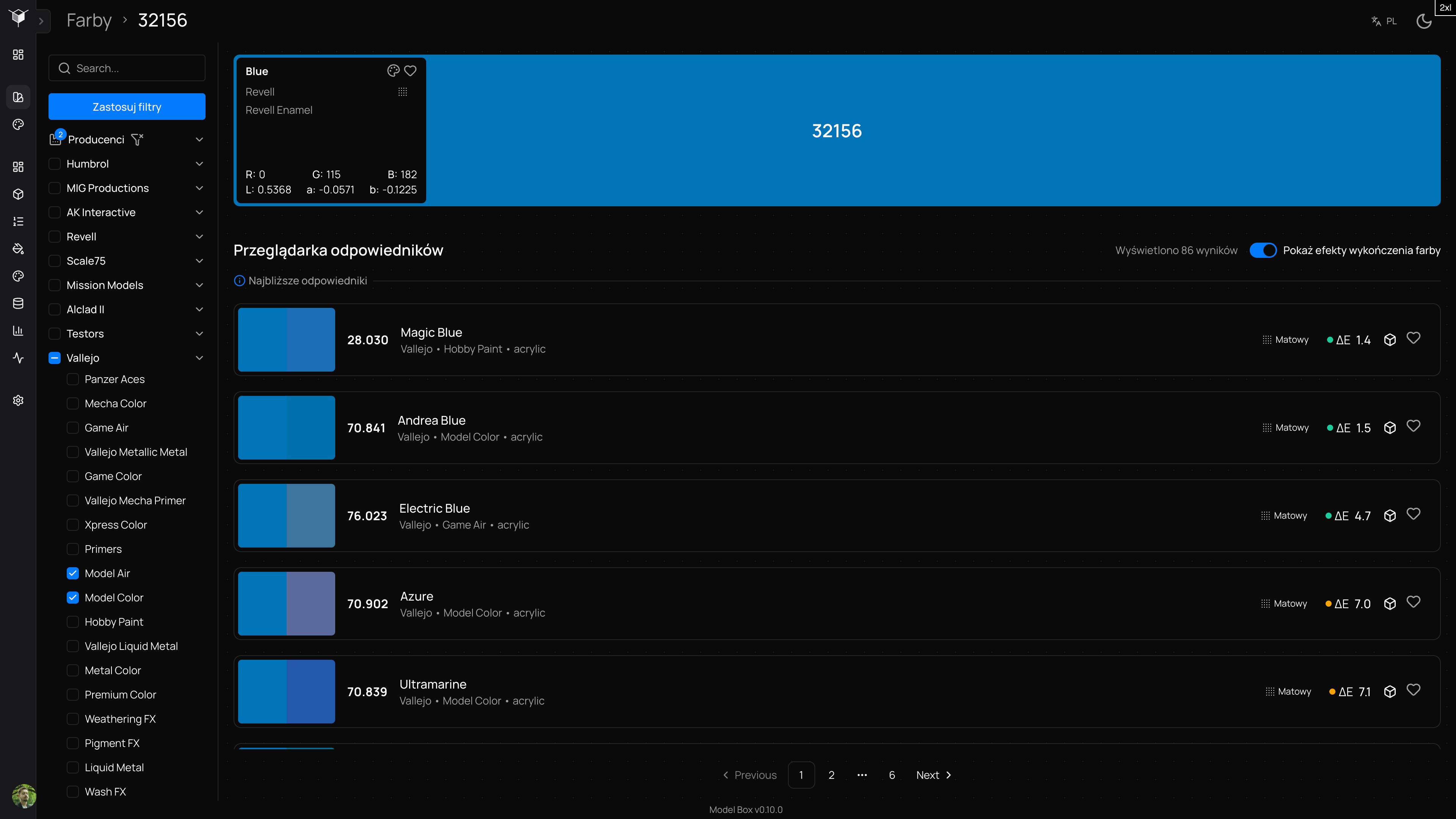Favorite the Blue 32156 paint heart
Viewport: 1456px width, 819px height.
410,71
